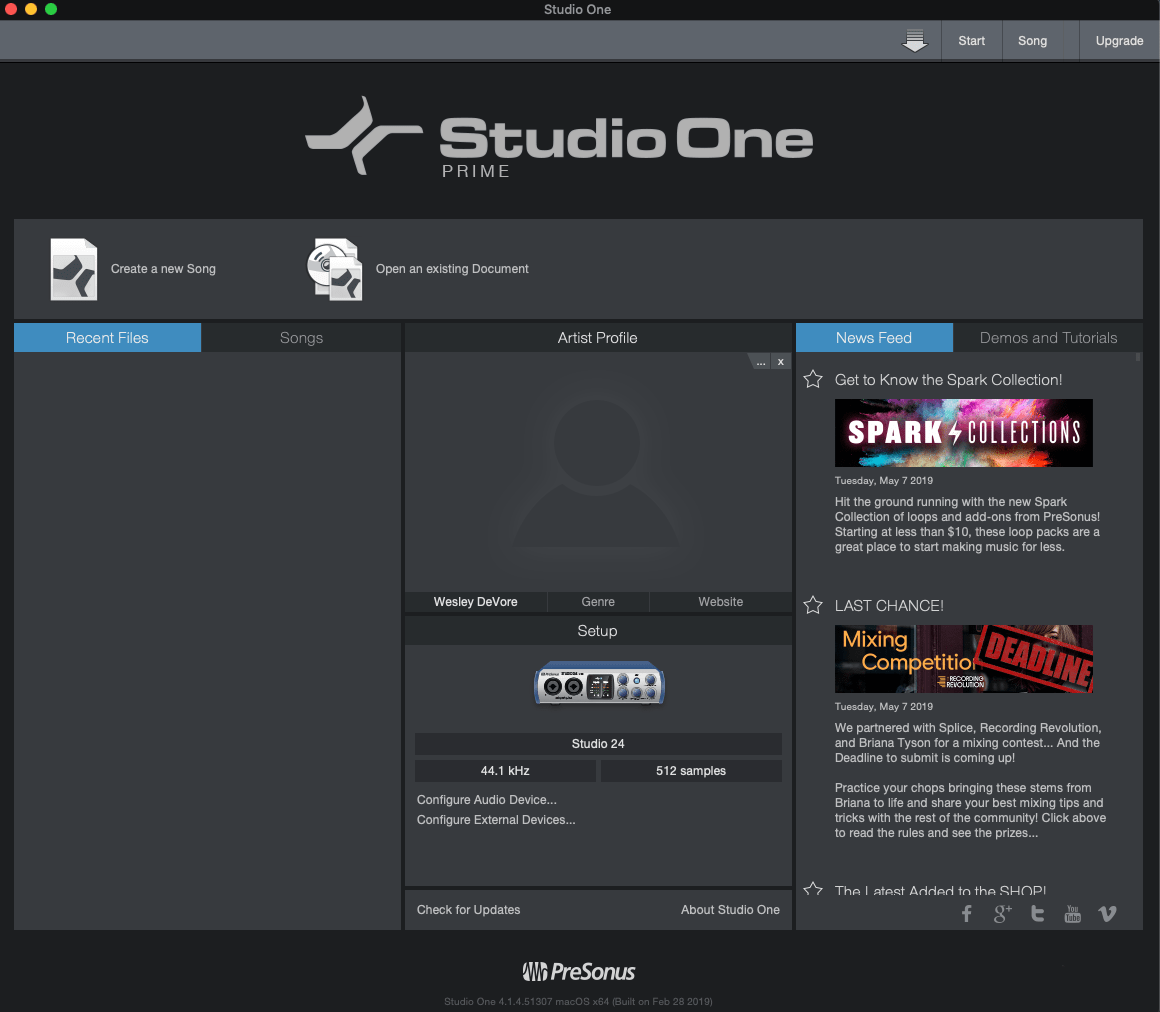1160x1012 pixels.
Task: Click Check for Updates
Action: pyautogui.click(x=468, y=909)
